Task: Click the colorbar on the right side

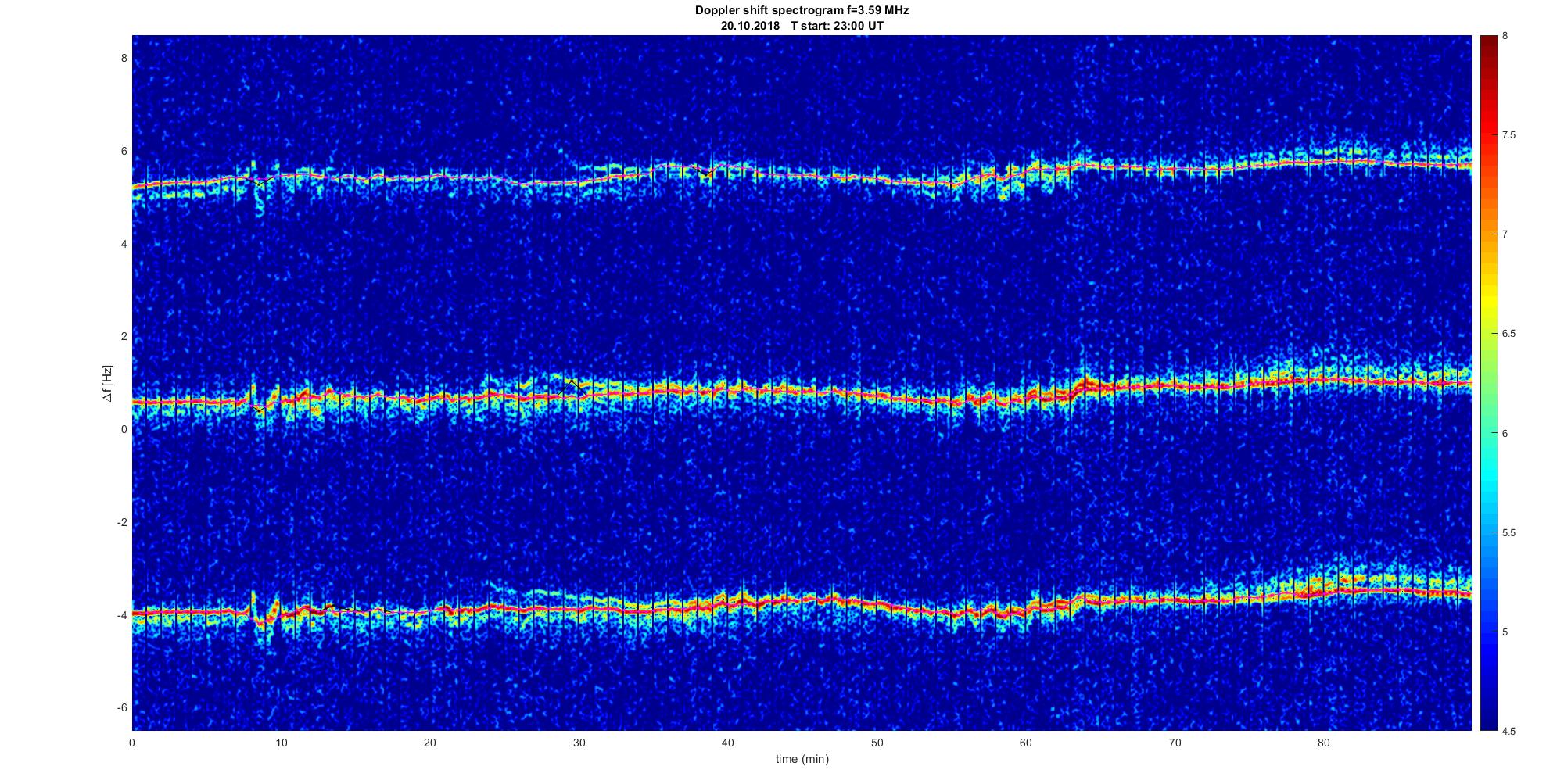Action: click(1488, 383)
